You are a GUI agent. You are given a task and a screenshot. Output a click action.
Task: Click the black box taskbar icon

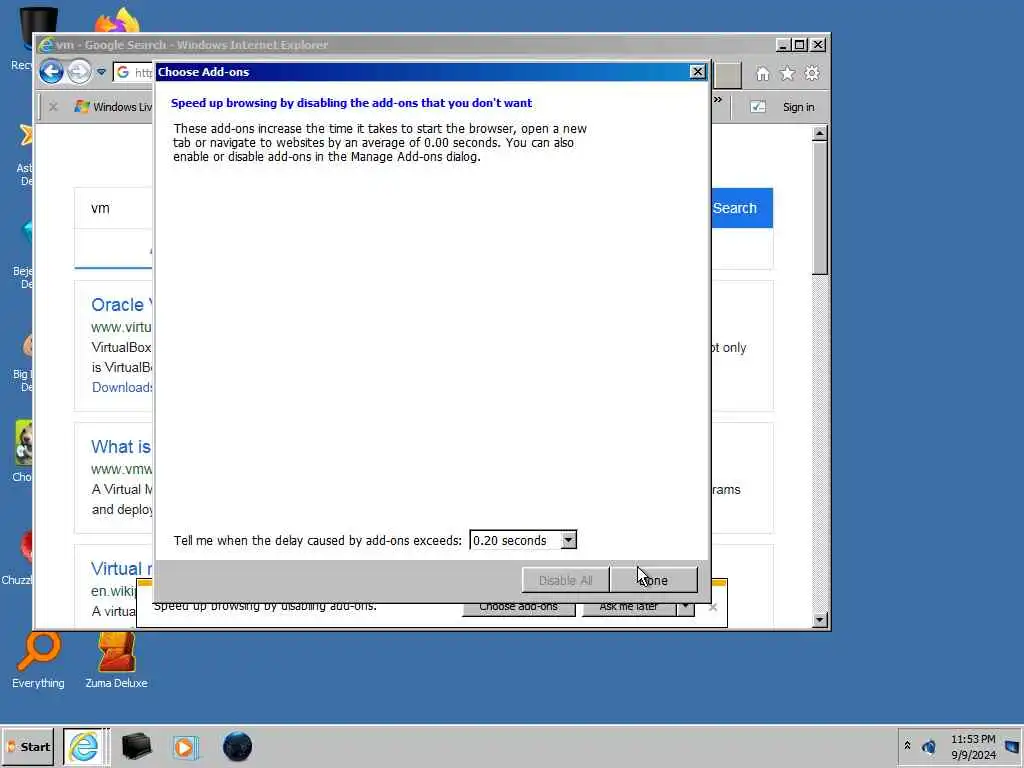[136, 746]
